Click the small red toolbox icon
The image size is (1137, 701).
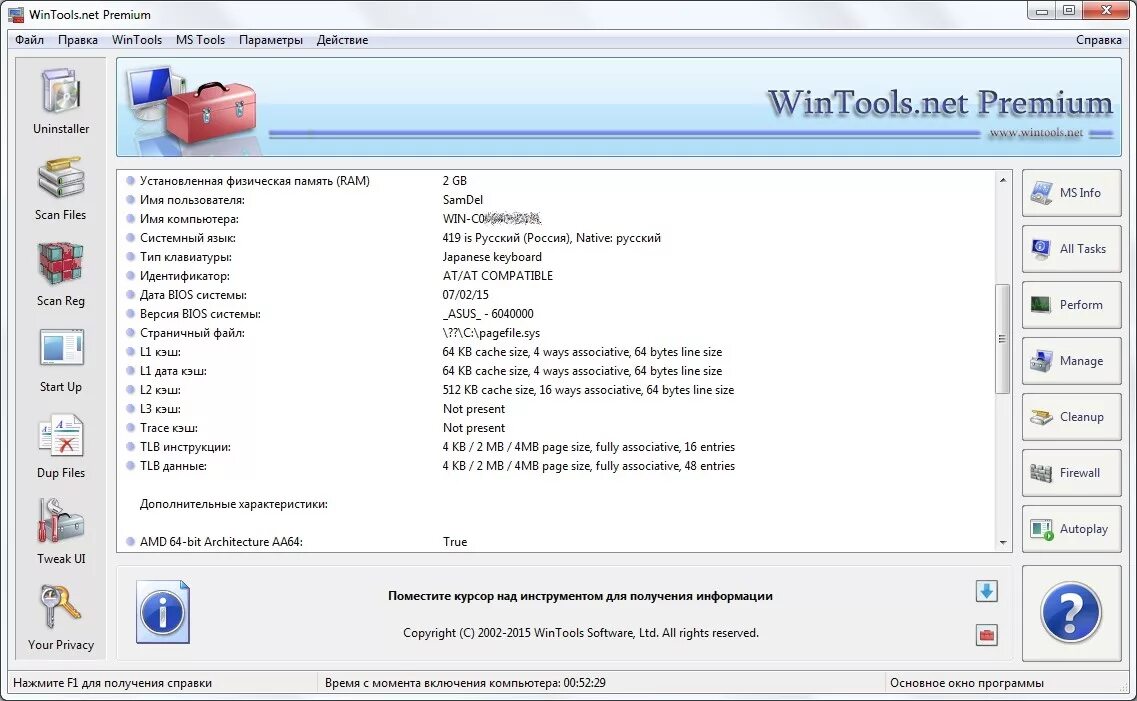click(986, 635)
